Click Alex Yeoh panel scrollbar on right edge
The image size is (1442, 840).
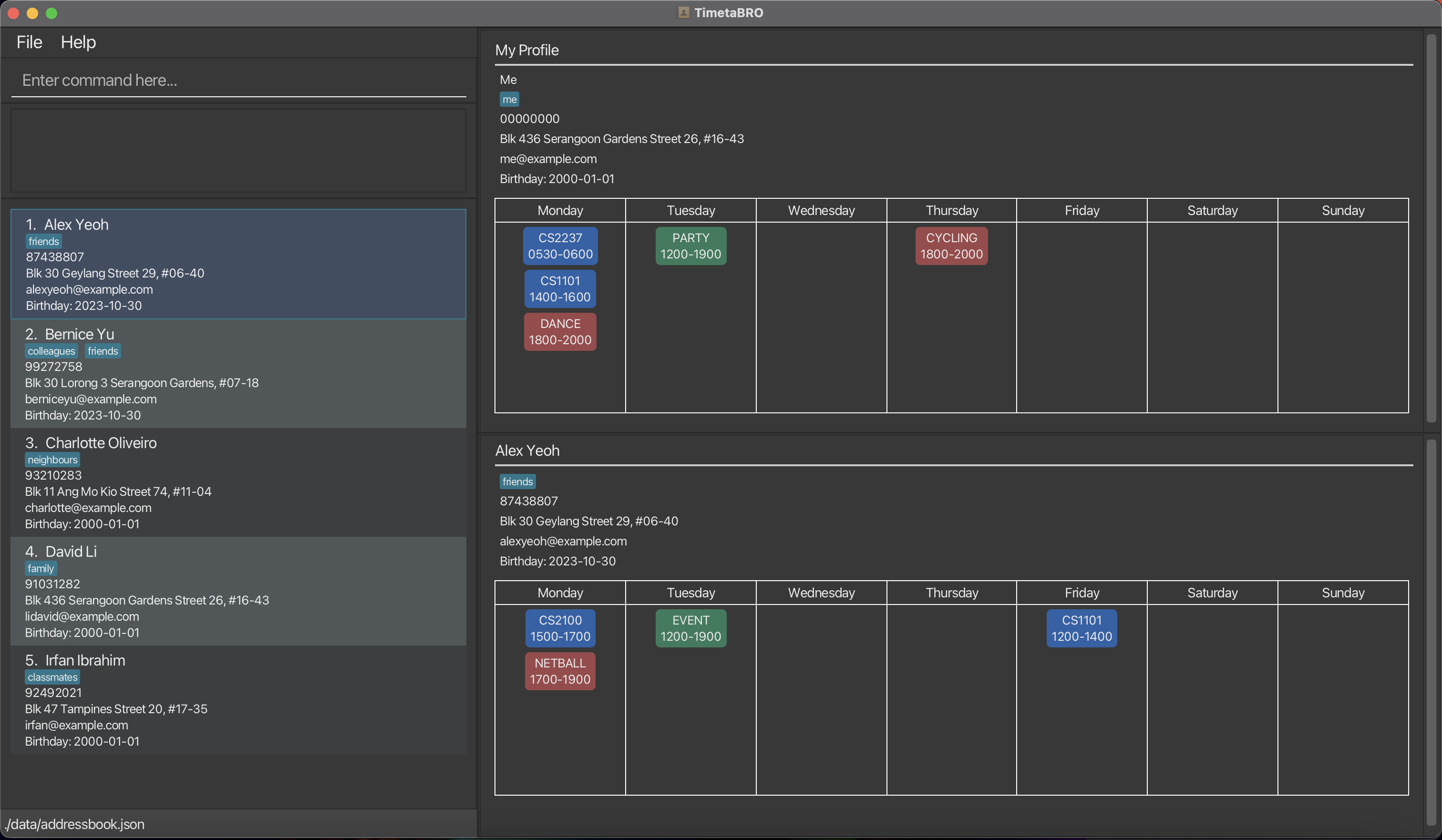[x=1431, y=632]
